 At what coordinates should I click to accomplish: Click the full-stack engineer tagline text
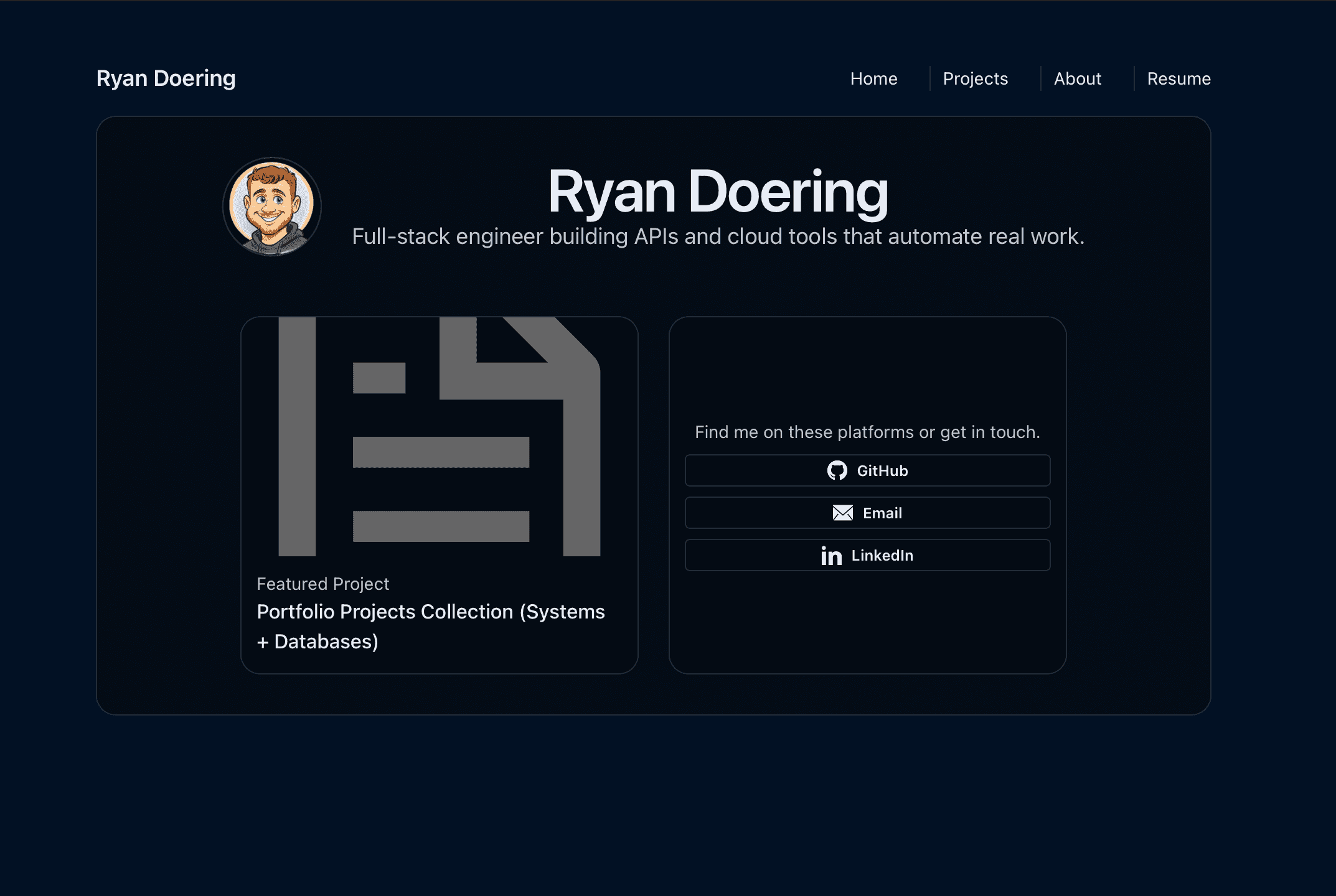pyautogui.click(x=718, y=236)
